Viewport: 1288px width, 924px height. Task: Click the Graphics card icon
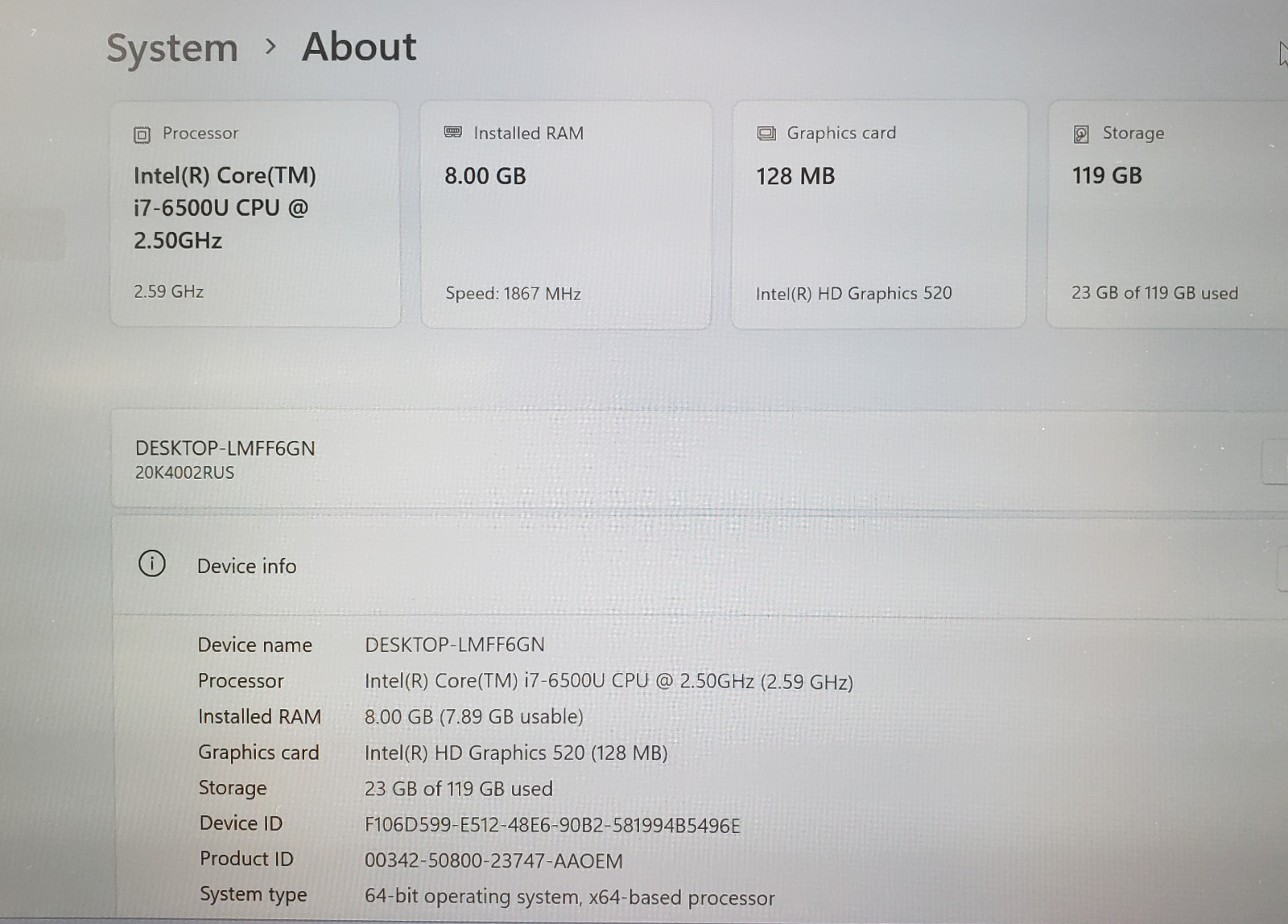[x=766, y=134]
